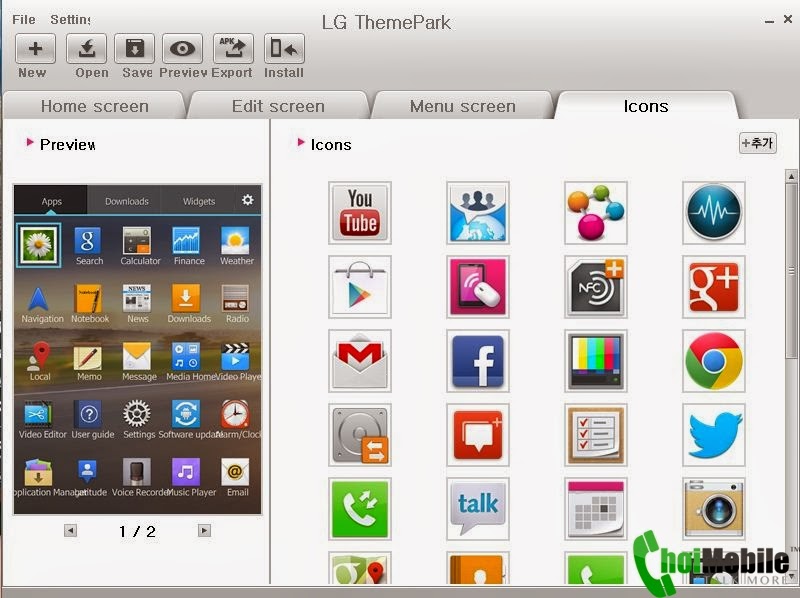
Task: Choose the pink phone and mouse icon
Action: click(478, 287)
